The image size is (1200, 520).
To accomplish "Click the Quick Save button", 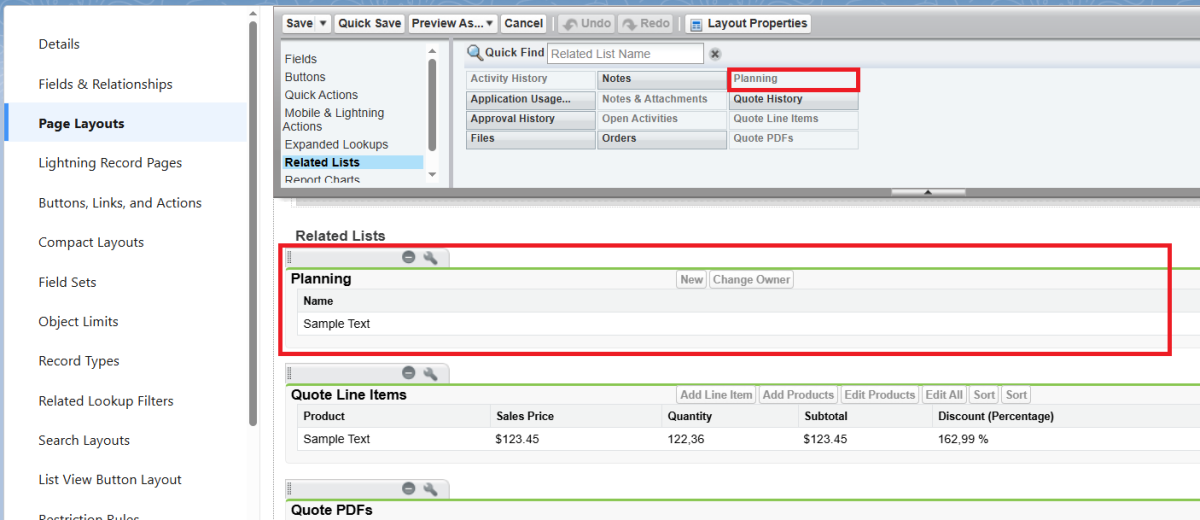I will [369, 23].
